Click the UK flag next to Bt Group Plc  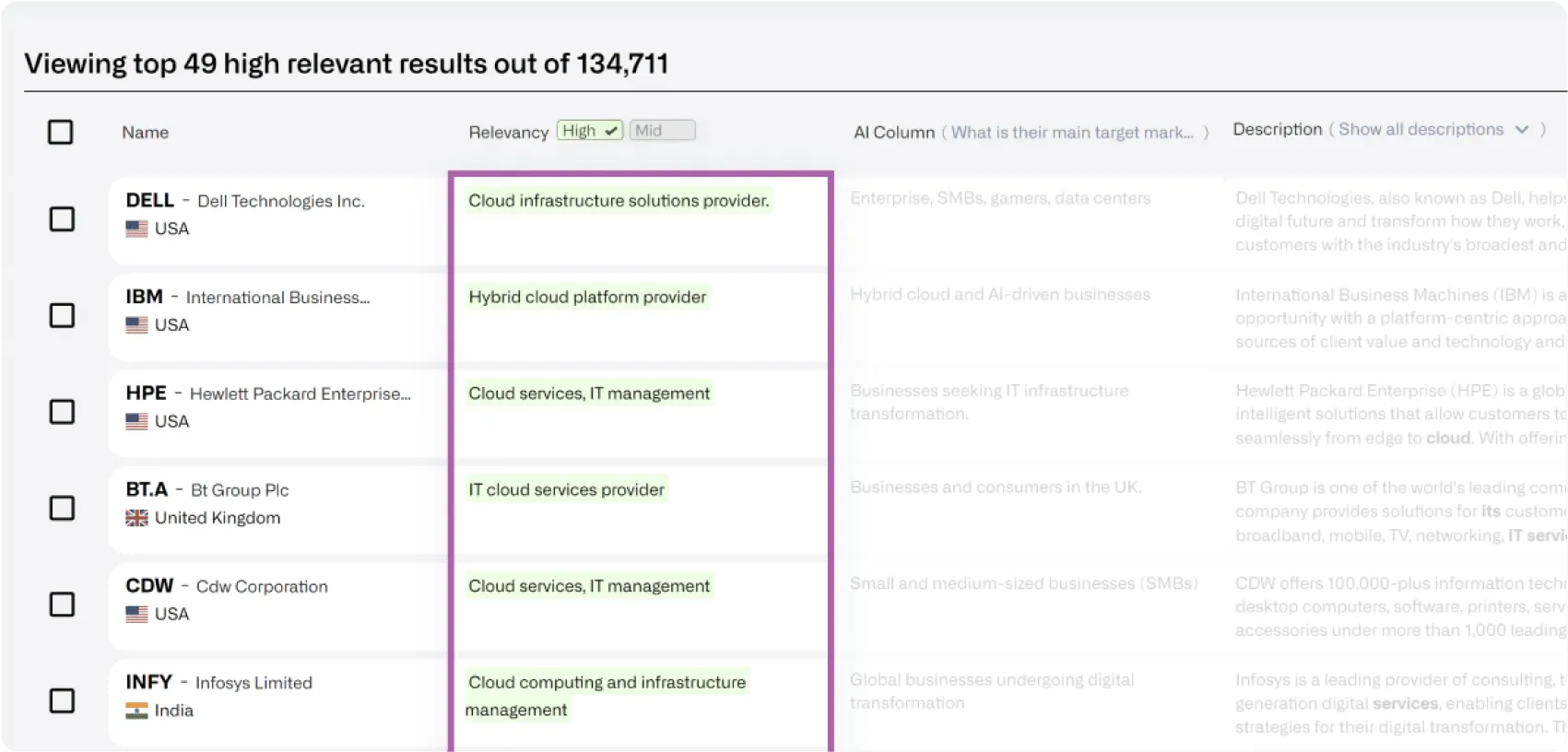[x=136, y=517]
